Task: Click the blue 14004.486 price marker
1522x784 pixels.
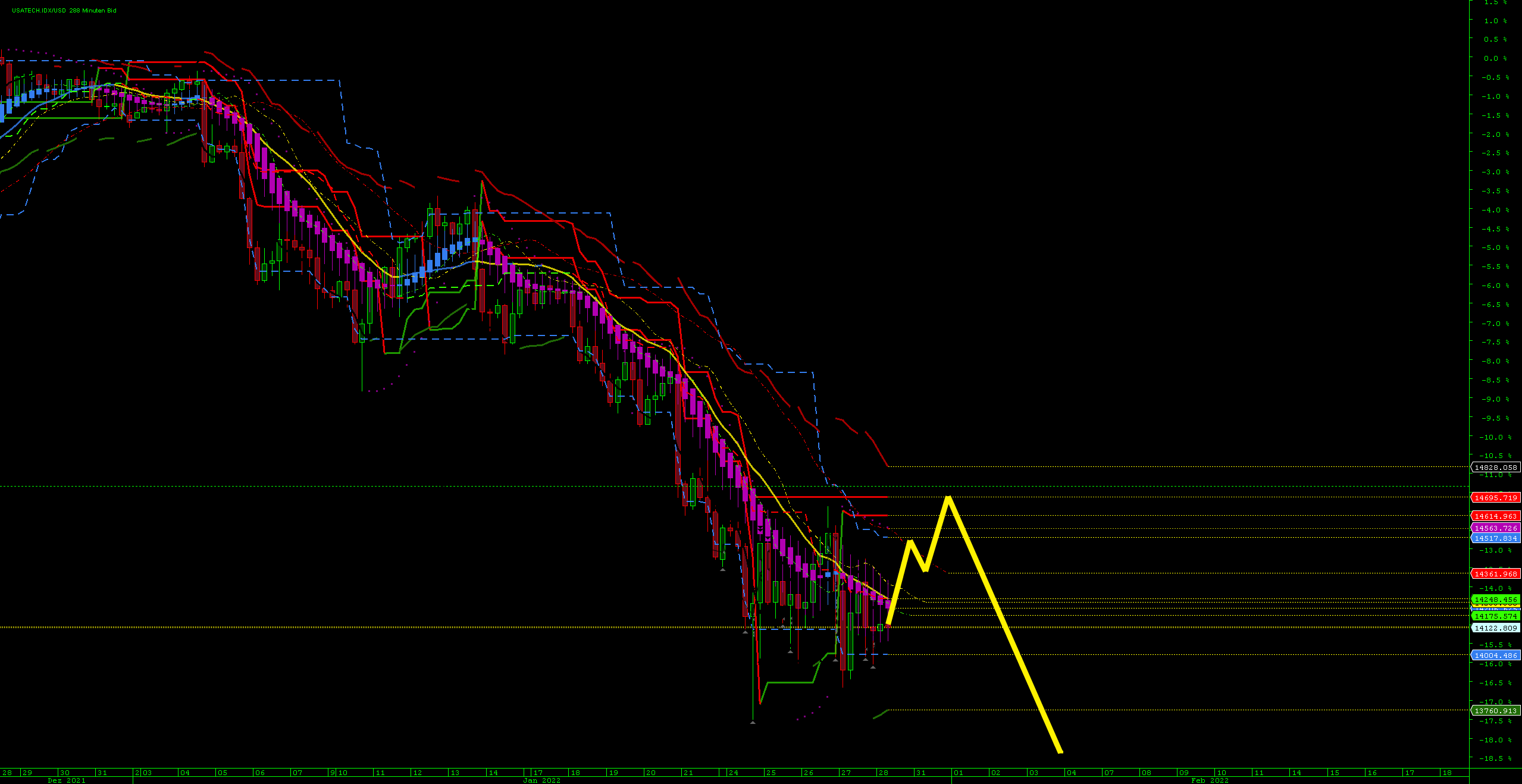Action: click(1495, 656)
